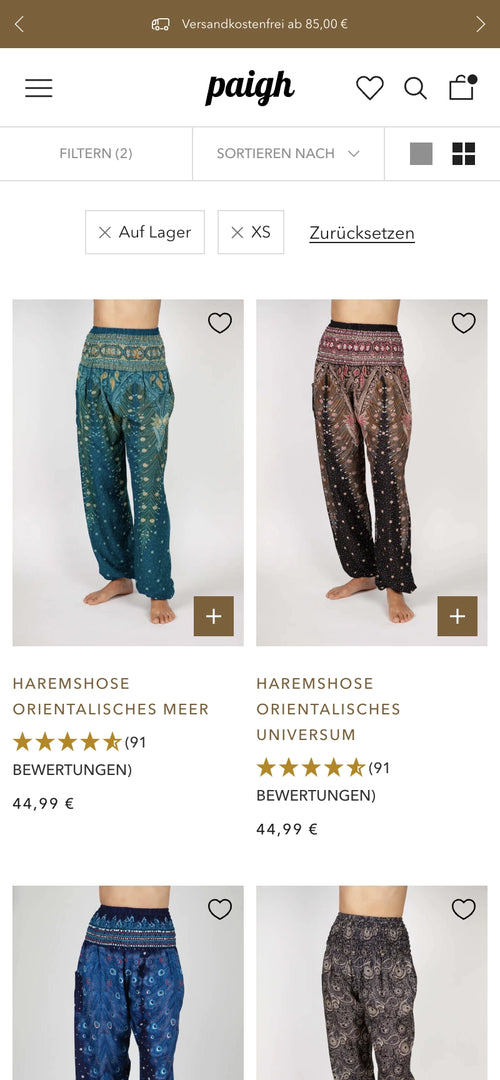
Task: Quick-add Orientalisches Meer with plus button
Action: pos(213,616)
